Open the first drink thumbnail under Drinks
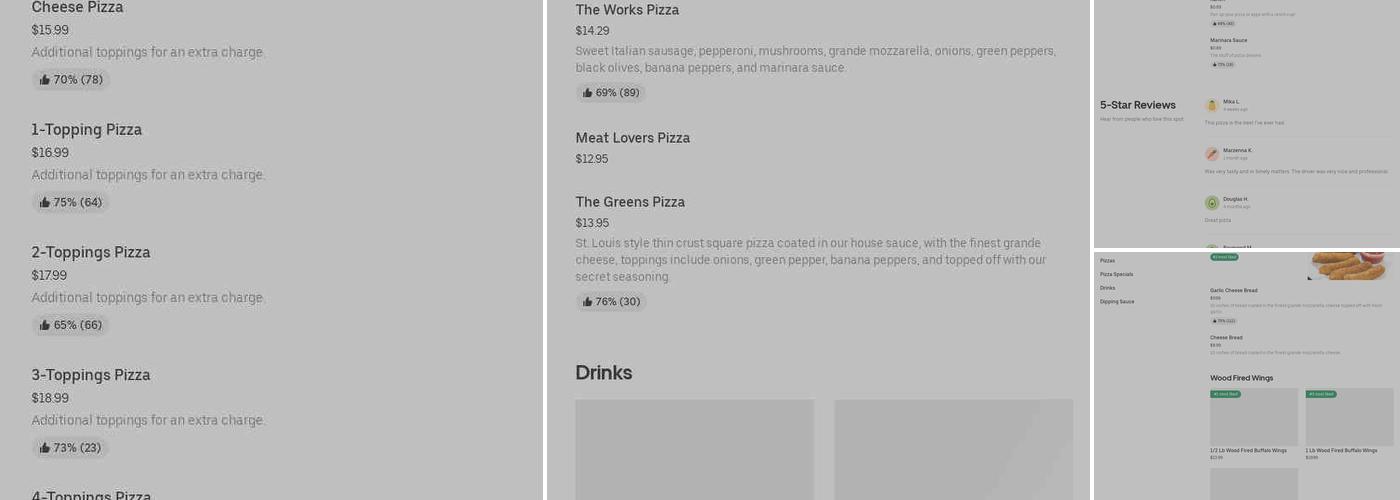The width and height of the screenshot is (1400, 500). (694, 449)
